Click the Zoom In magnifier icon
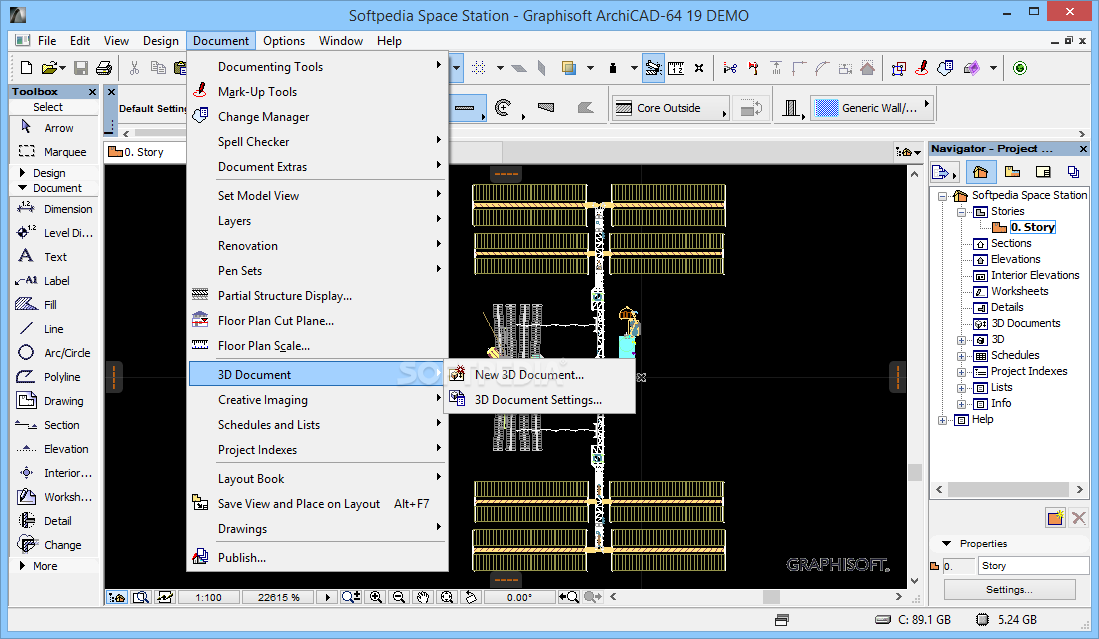 click(376, 597)
